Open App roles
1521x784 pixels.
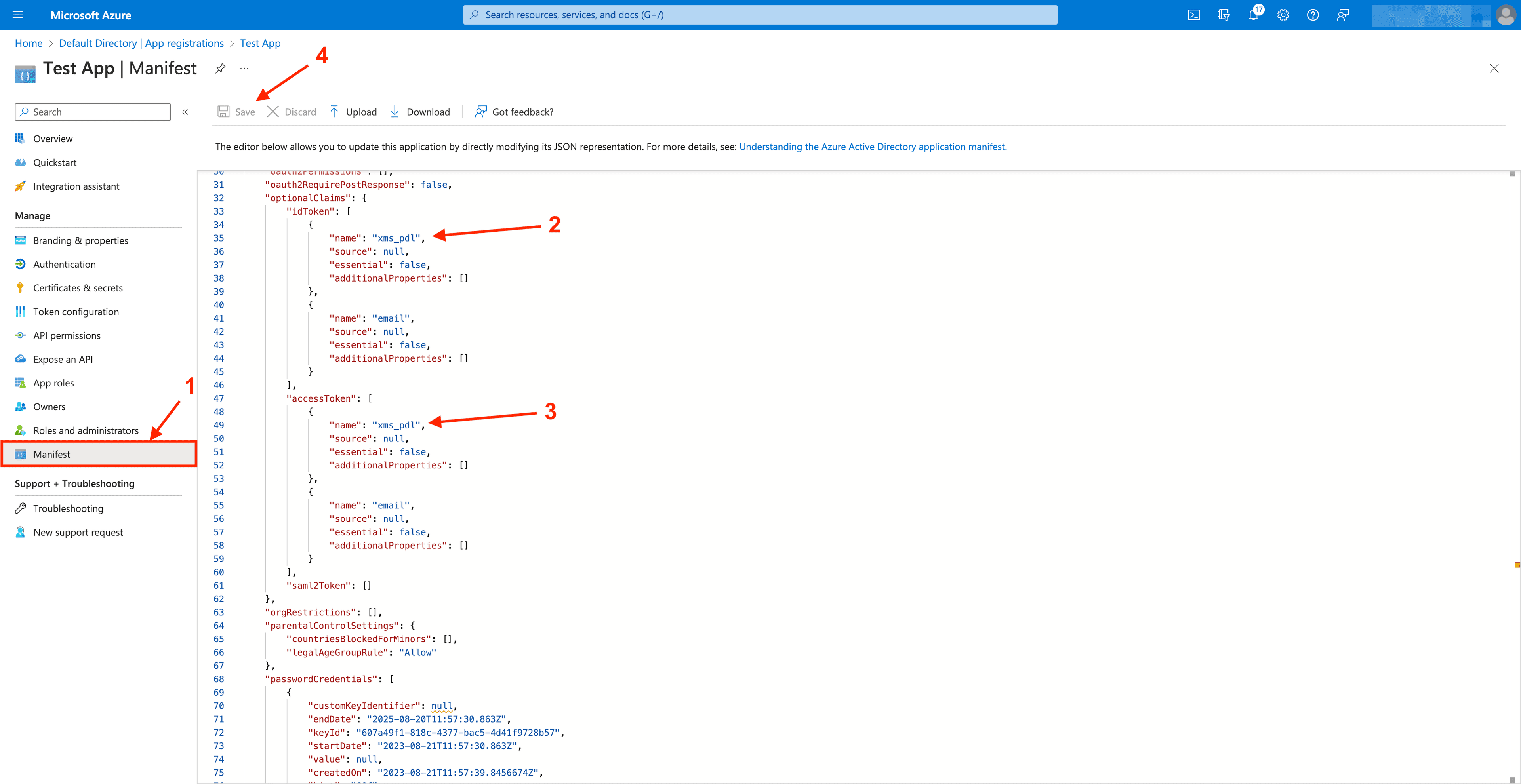pyautogui.click(x=53, y=383)
